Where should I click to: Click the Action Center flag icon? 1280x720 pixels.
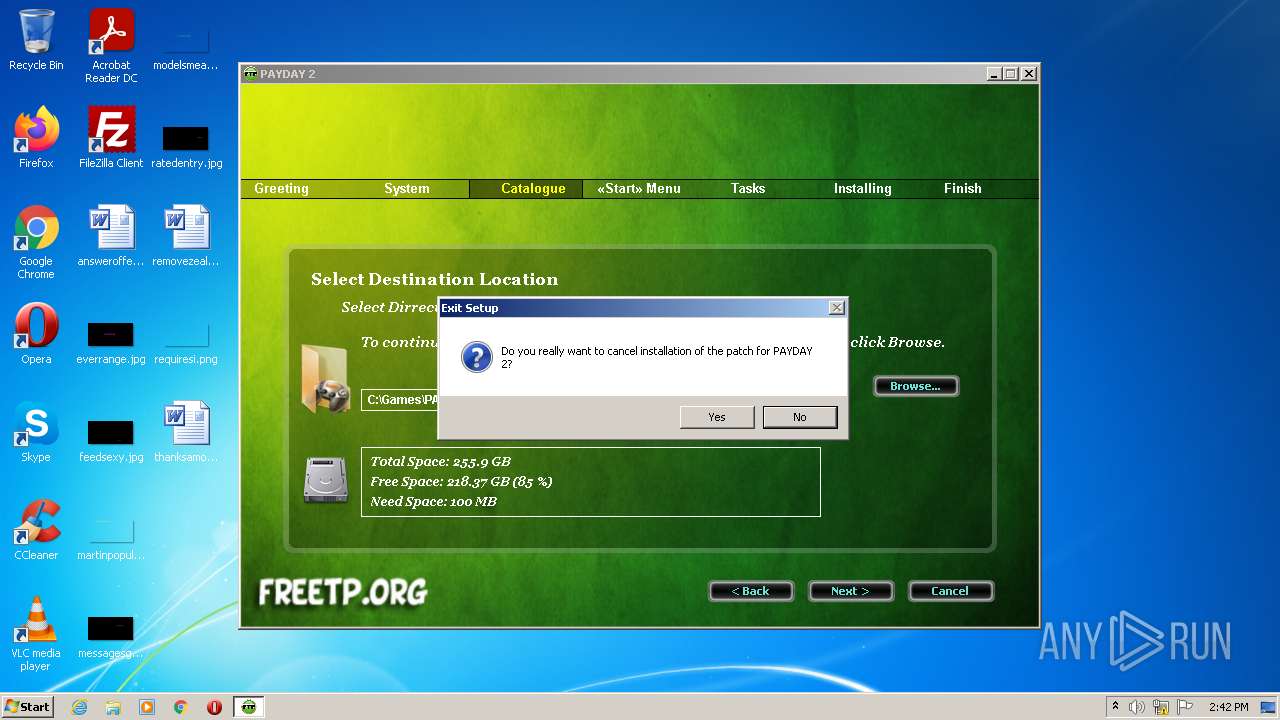click(1185, 707)
